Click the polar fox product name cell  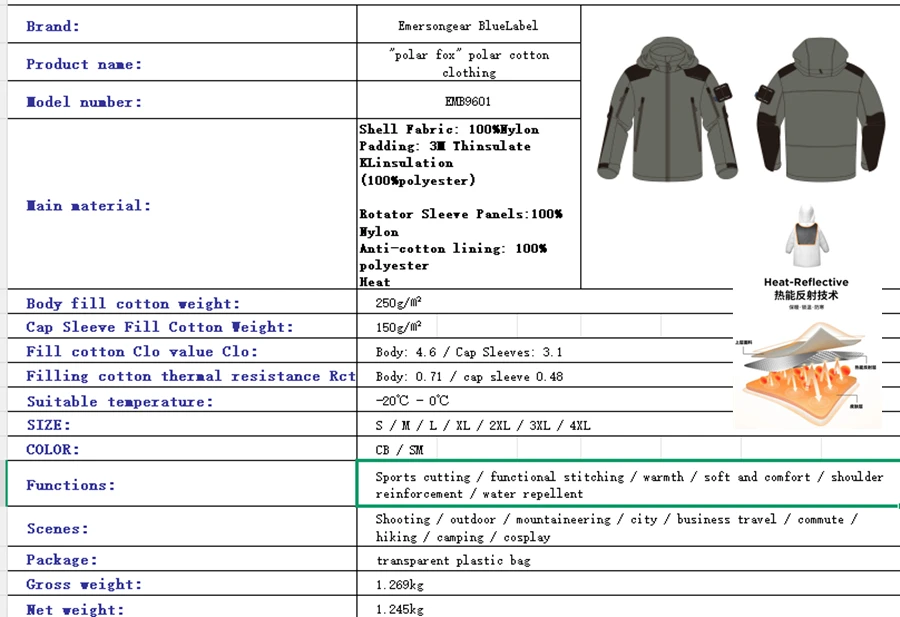coord(468,63)
